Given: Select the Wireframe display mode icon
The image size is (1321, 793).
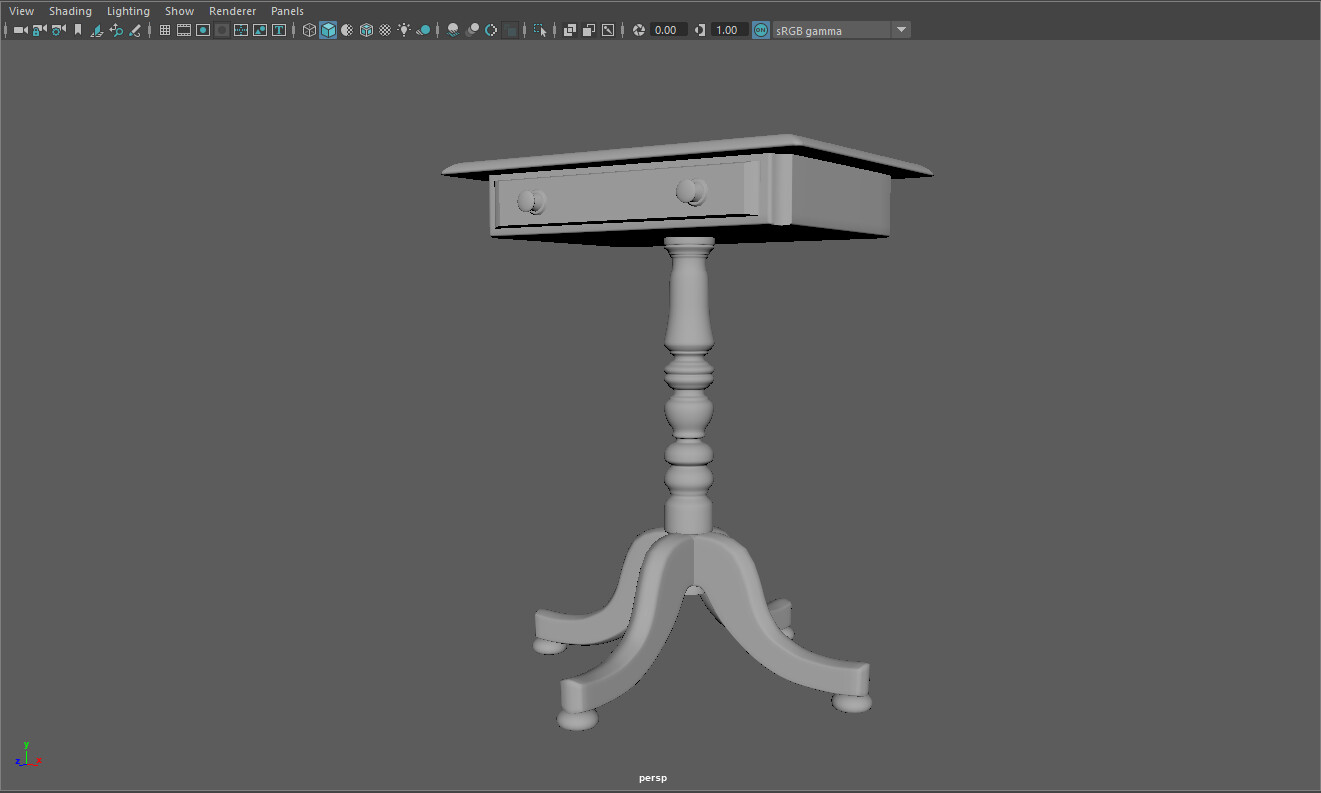Looking at the screenshot, I should 308,29.
